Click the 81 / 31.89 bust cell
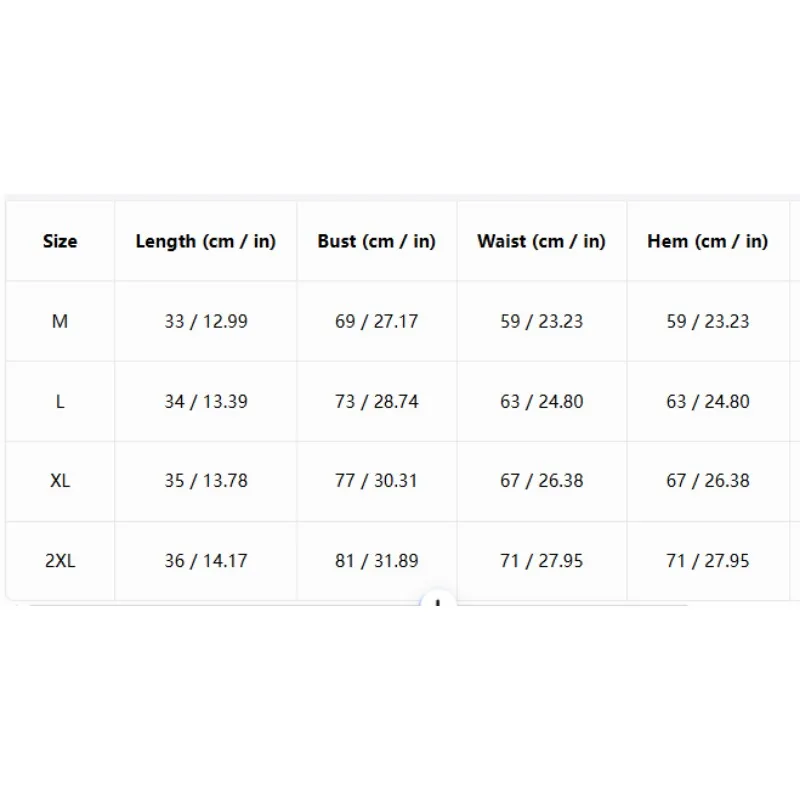This screenshot has width=800, height=800. click(377, 561)
